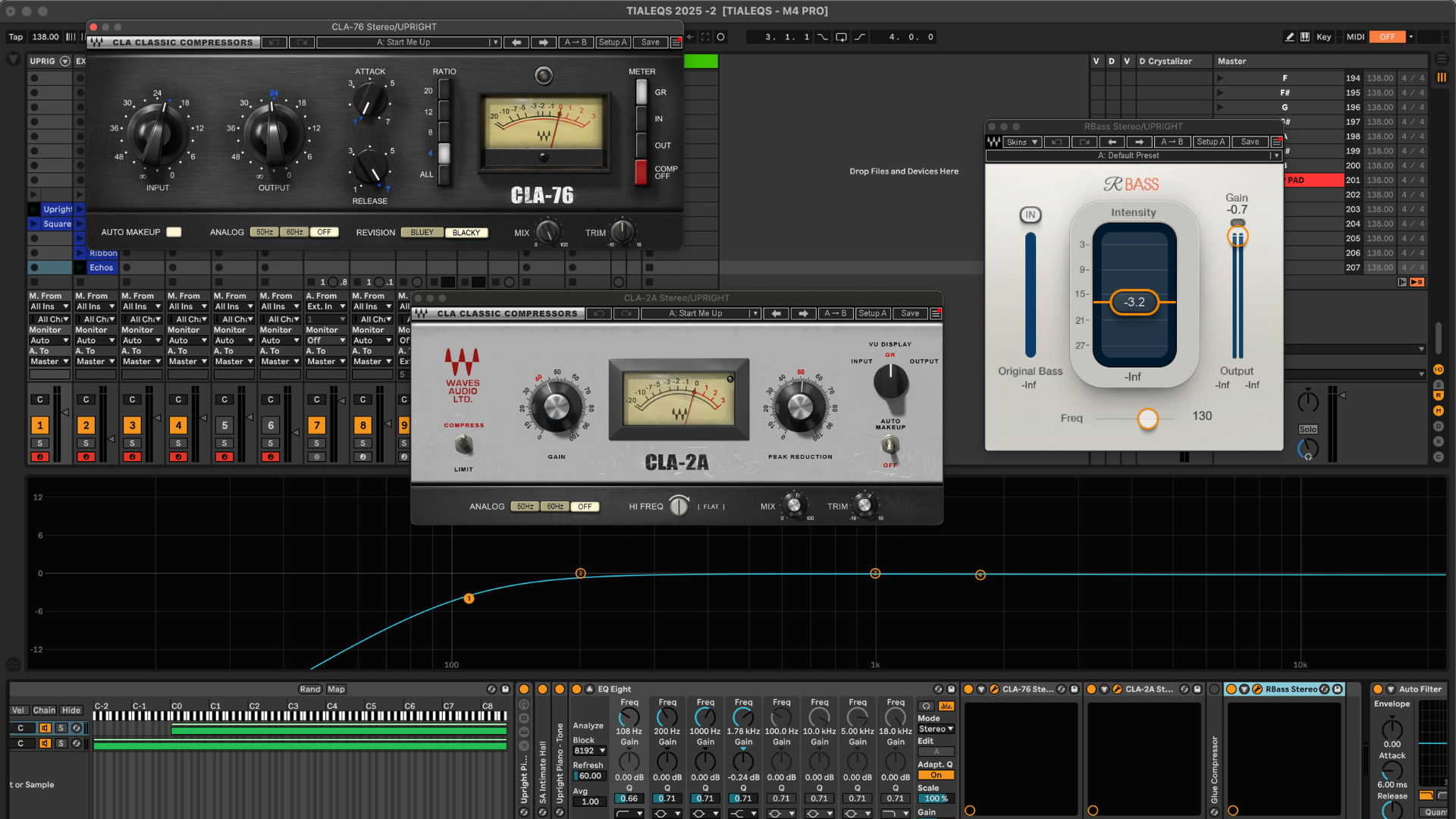The width and height of the screenshot is (1456, 819).
Task: Open Skins dropdown in RBass
Action: click(1022, 142)
